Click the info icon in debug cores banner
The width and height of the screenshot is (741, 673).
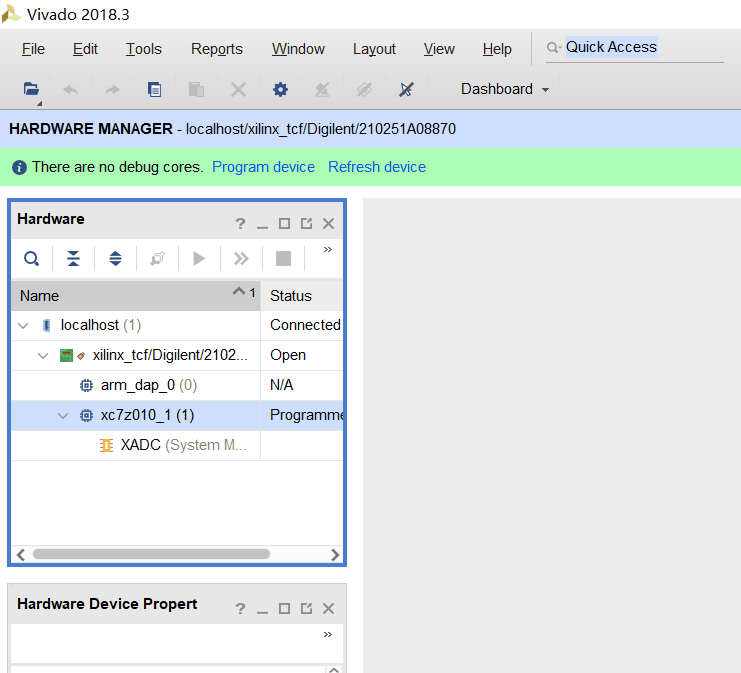19,167
